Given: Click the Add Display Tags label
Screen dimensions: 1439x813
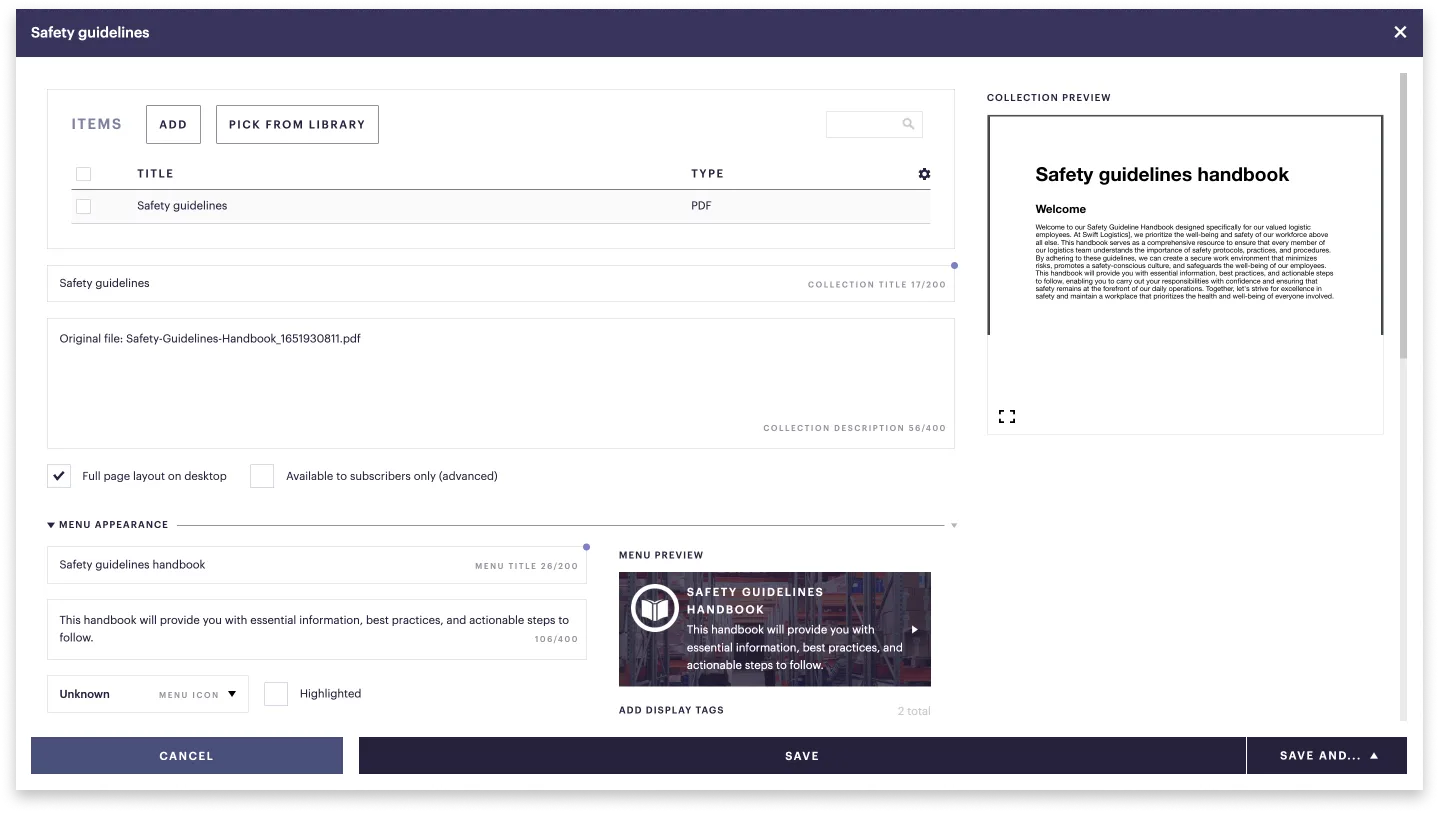Looking at the screenshot, I should point(671,710).
